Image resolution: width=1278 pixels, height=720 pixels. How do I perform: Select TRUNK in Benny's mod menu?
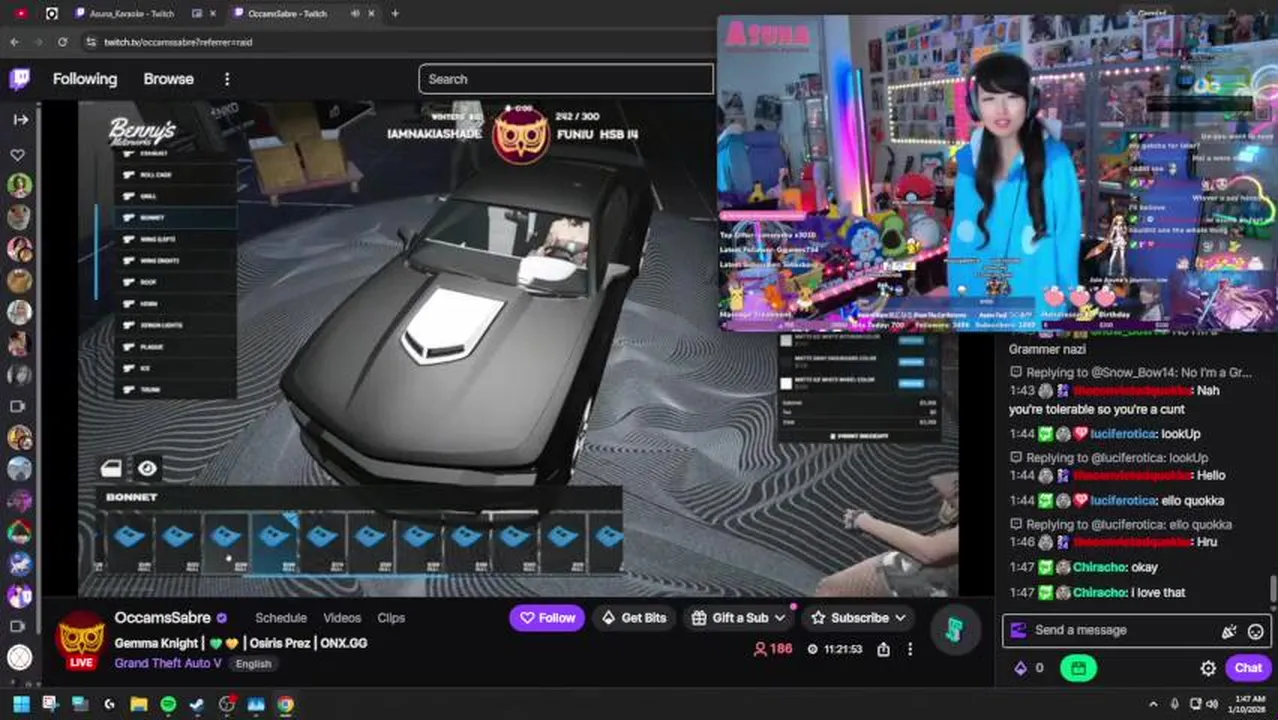(x=176, y=389)
